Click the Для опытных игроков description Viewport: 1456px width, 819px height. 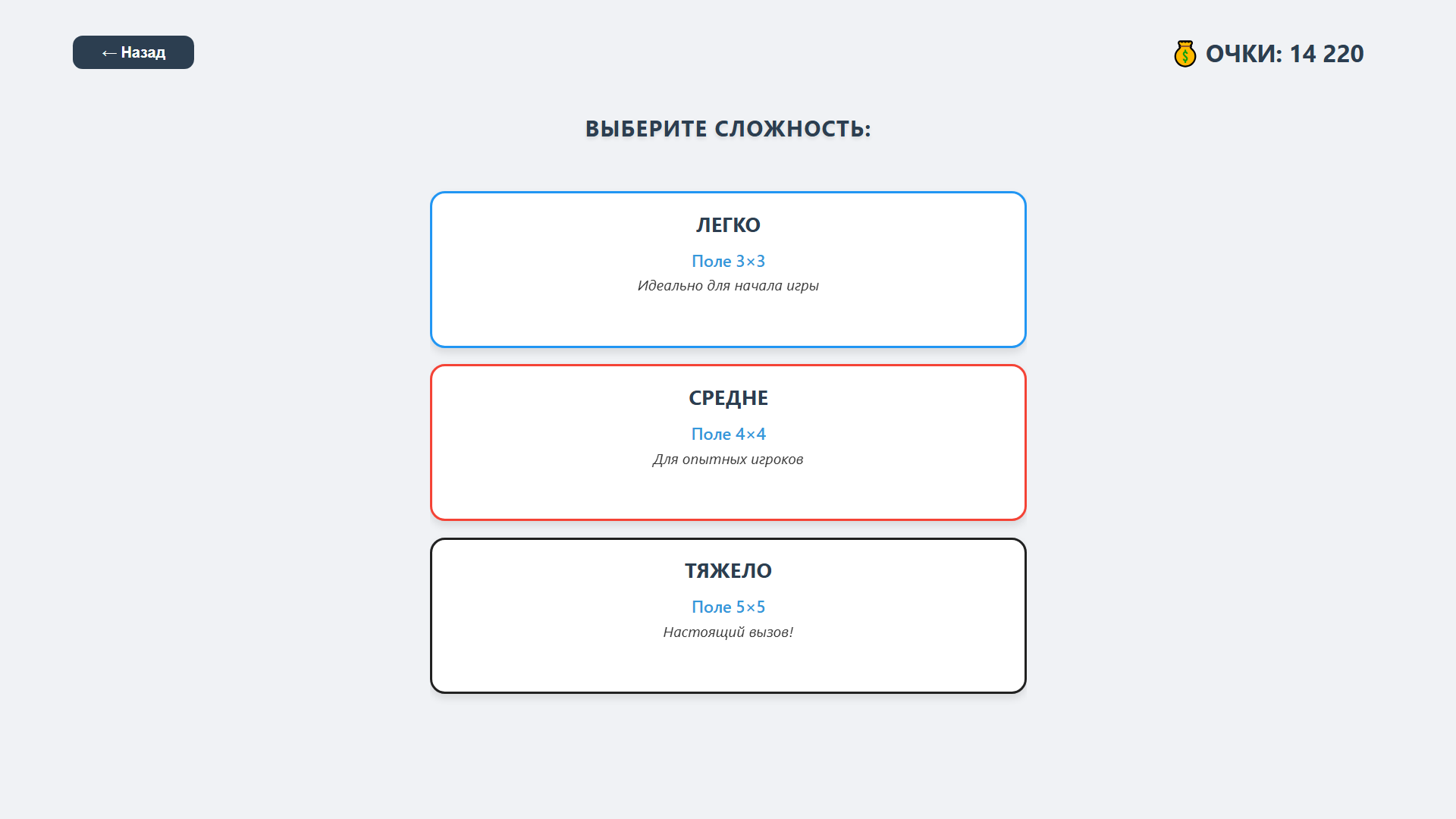728,459
